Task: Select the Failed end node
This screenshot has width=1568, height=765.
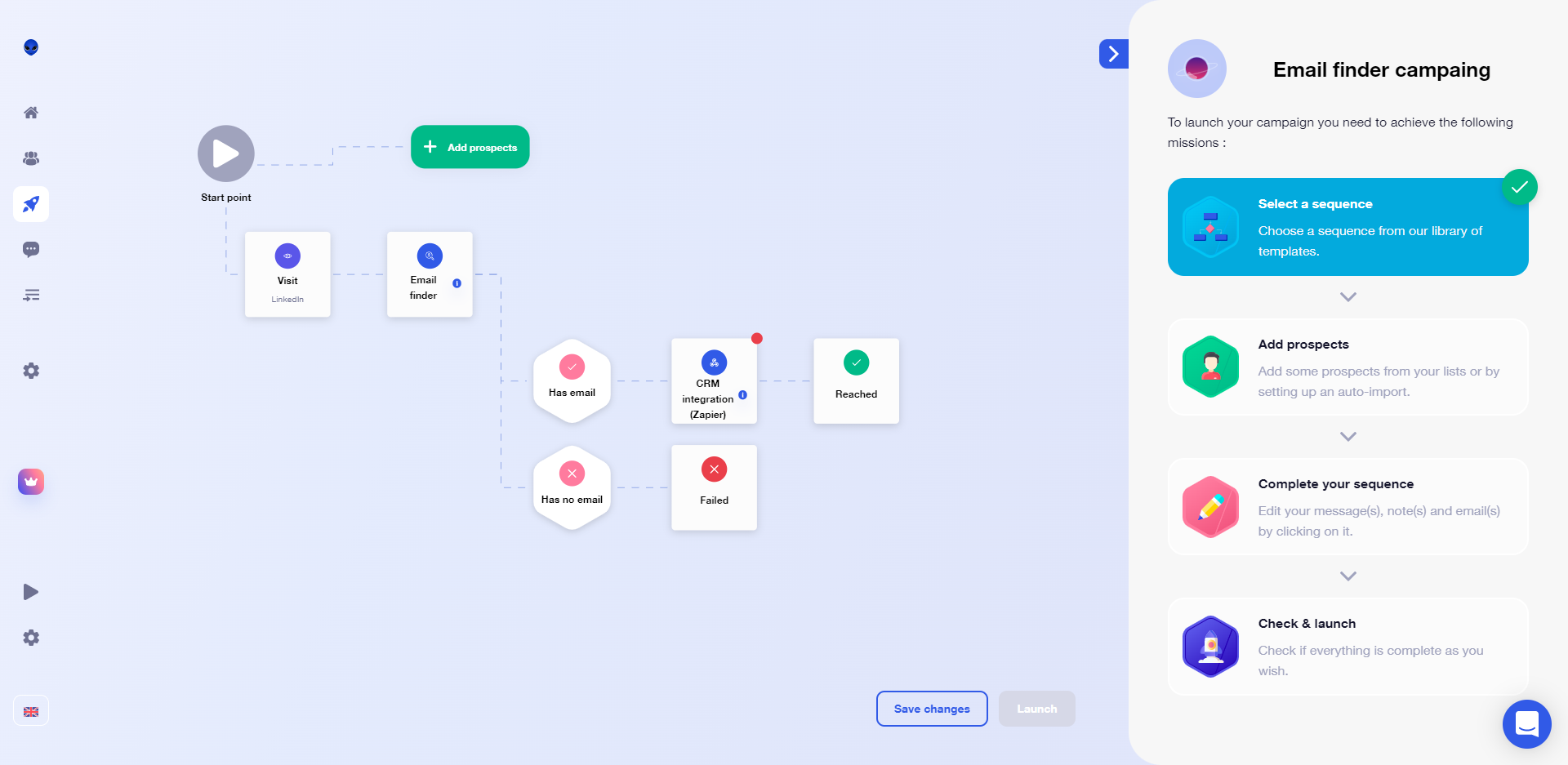Action: [x=714, y=488]
